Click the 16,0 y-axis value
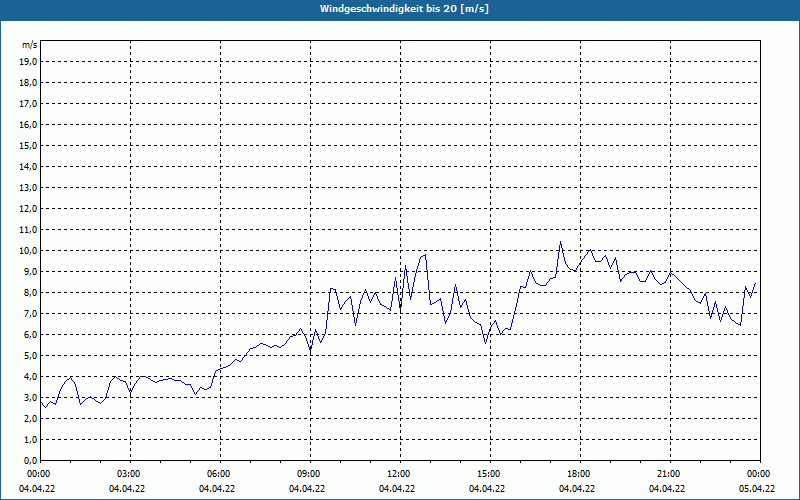Viewport: 800px width, 500px height. point(28,124)
